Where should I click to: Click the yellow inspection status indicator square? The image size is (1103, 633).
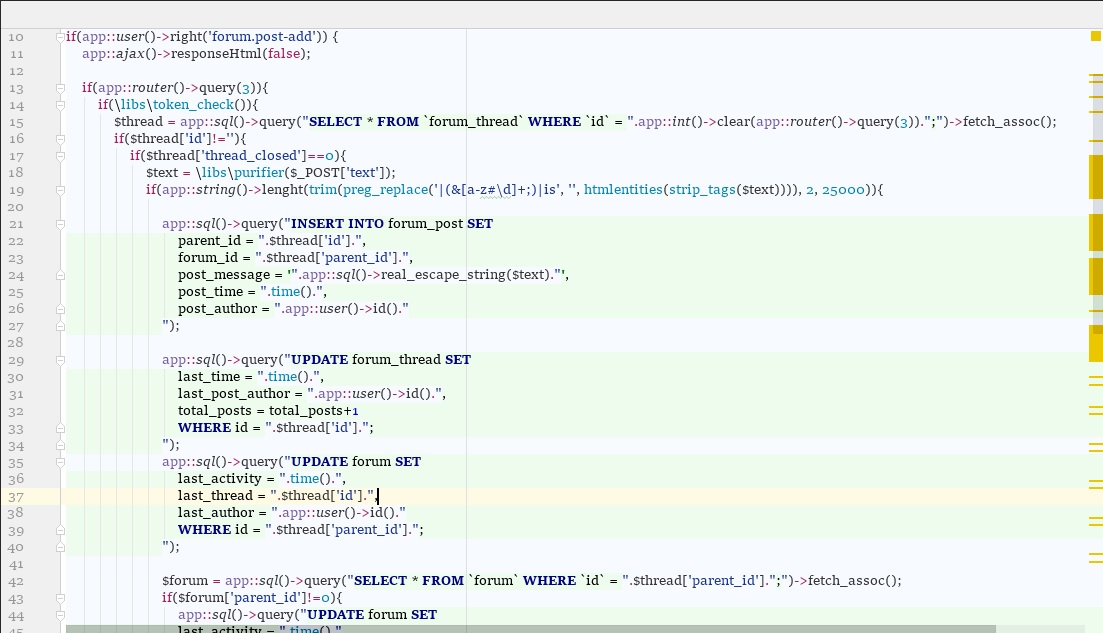[1095, 36]
